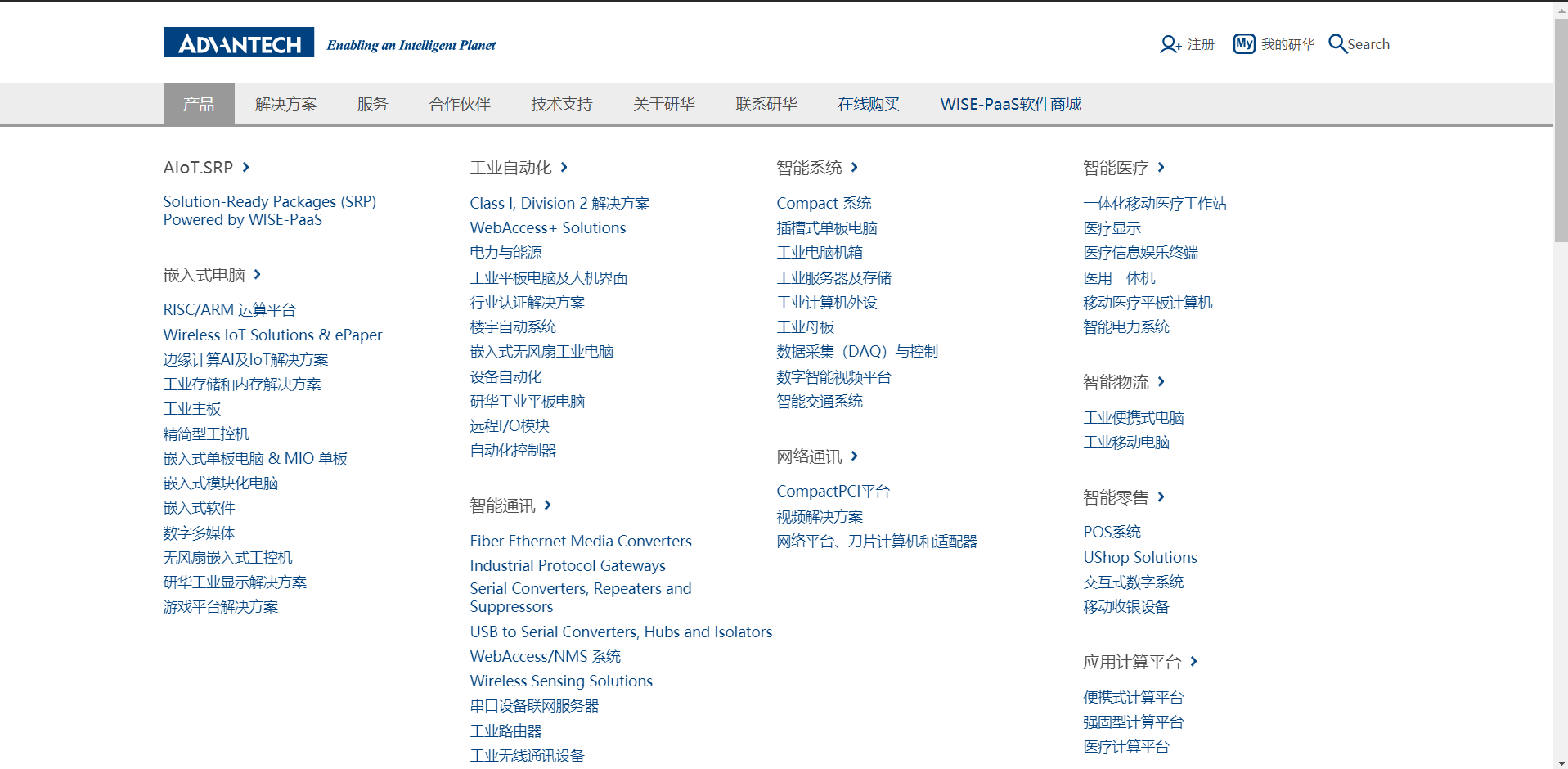The width and height of the screenshot is (1568, 769).
Task: Open the 技术支持 menu
Action: point(561,104)
